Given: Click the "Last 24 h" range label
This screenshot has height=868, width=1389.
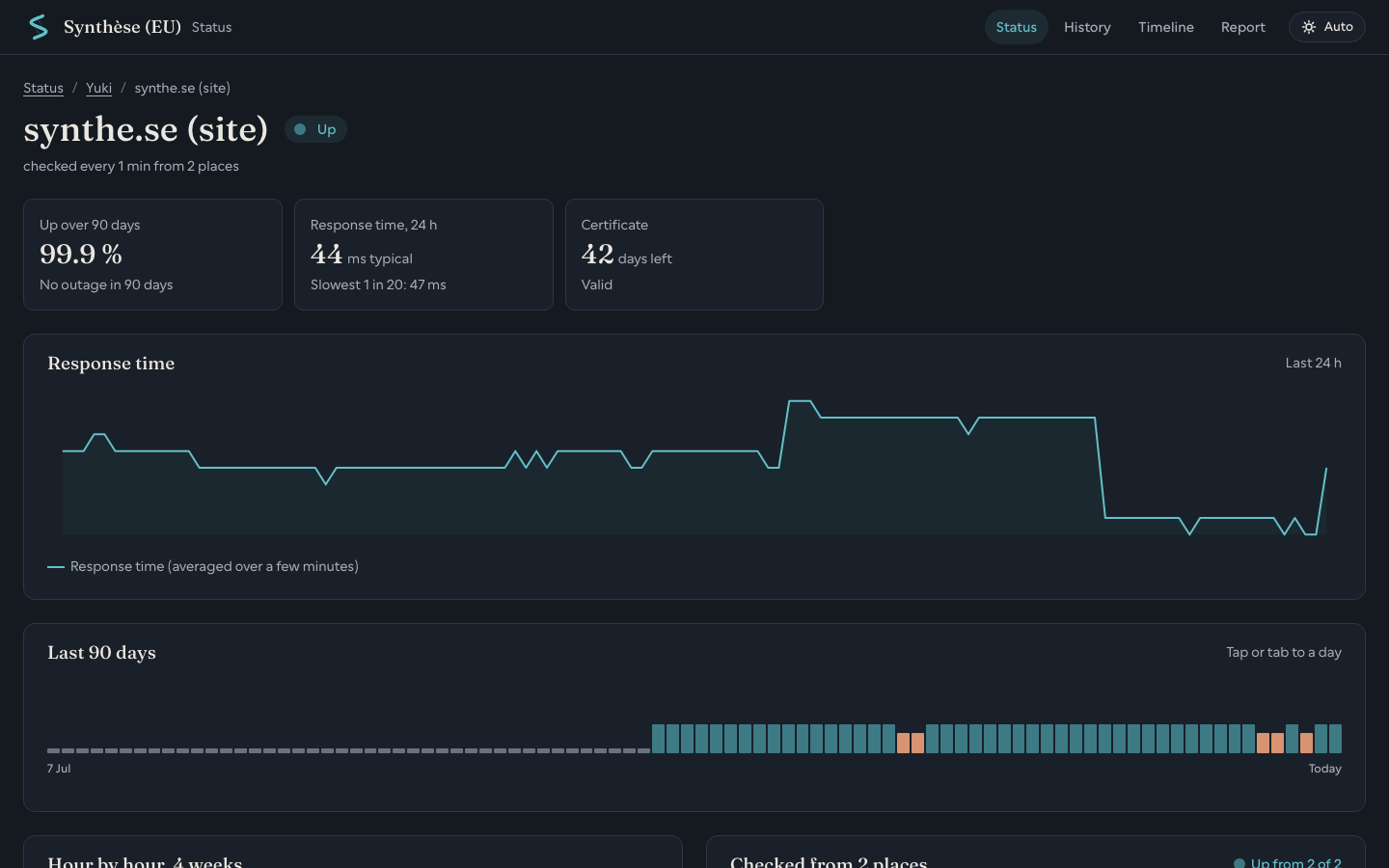Looking at the screenshot, I should point(1313,363).
